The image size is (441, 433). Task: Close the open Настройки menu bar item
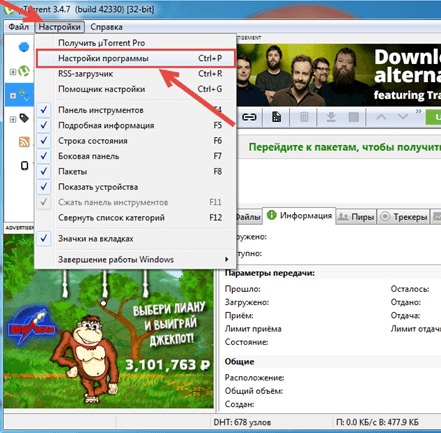coord(59,27)
